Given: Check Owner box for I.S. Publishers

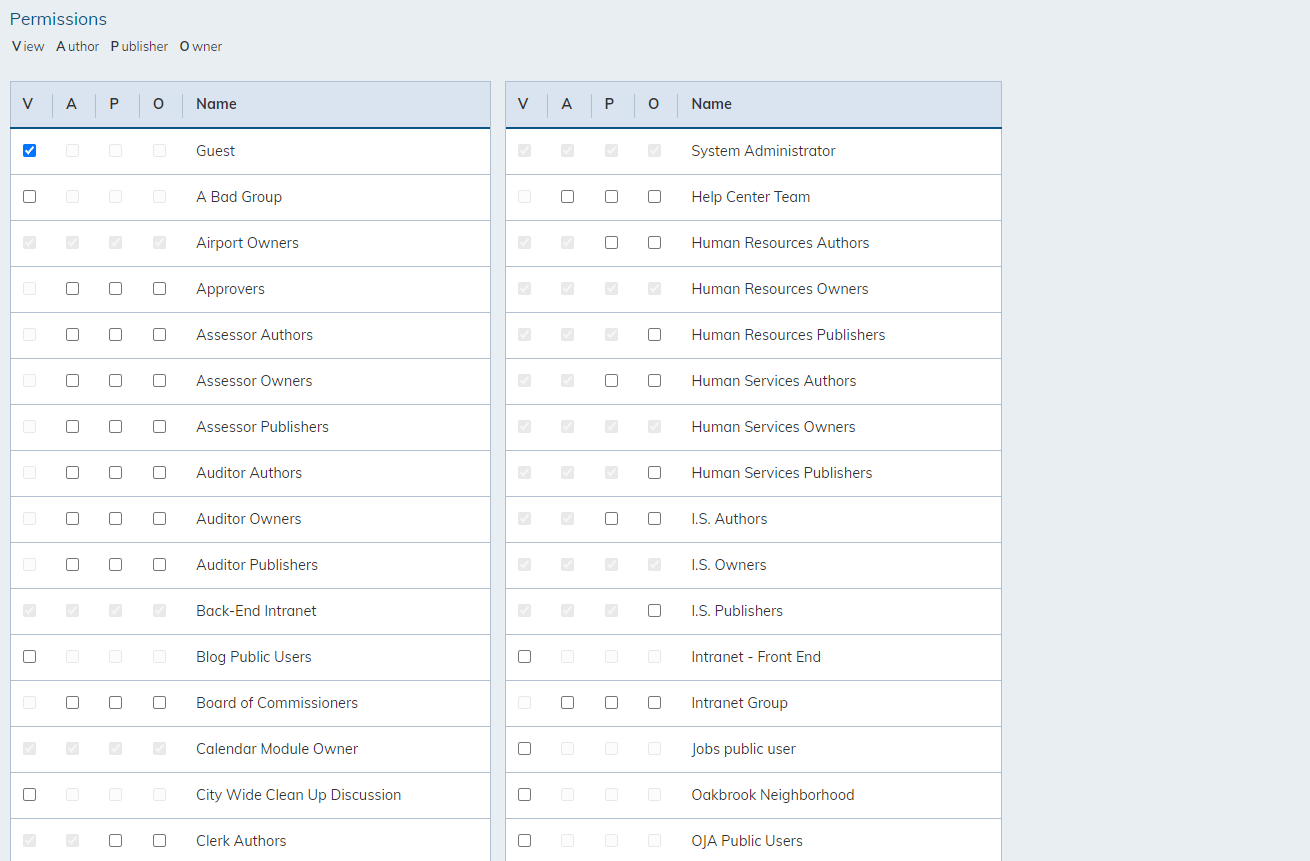Looking at the screenshot, I should (x=654, y=611).
